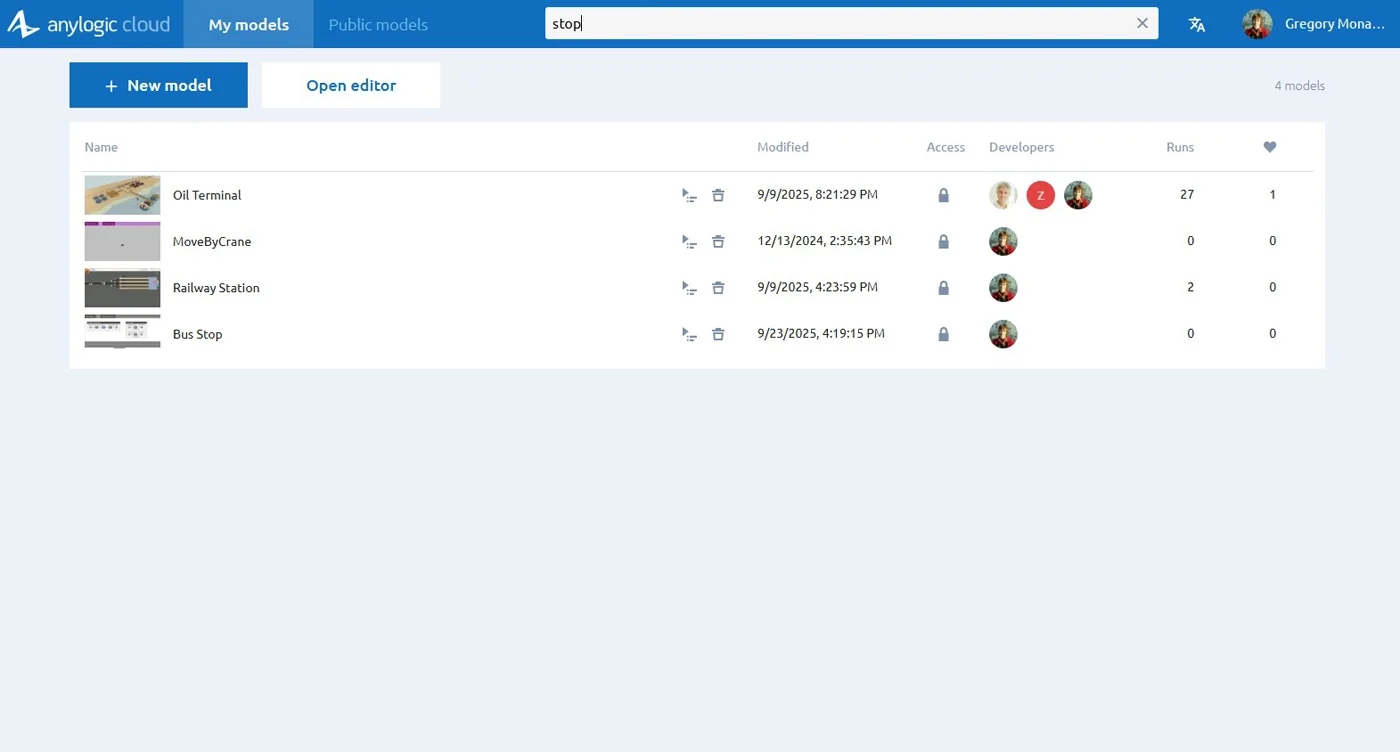Click the run icon for Oil Terminal
The height and width of the screenshot is (752, 1400).
coord(689,196)
